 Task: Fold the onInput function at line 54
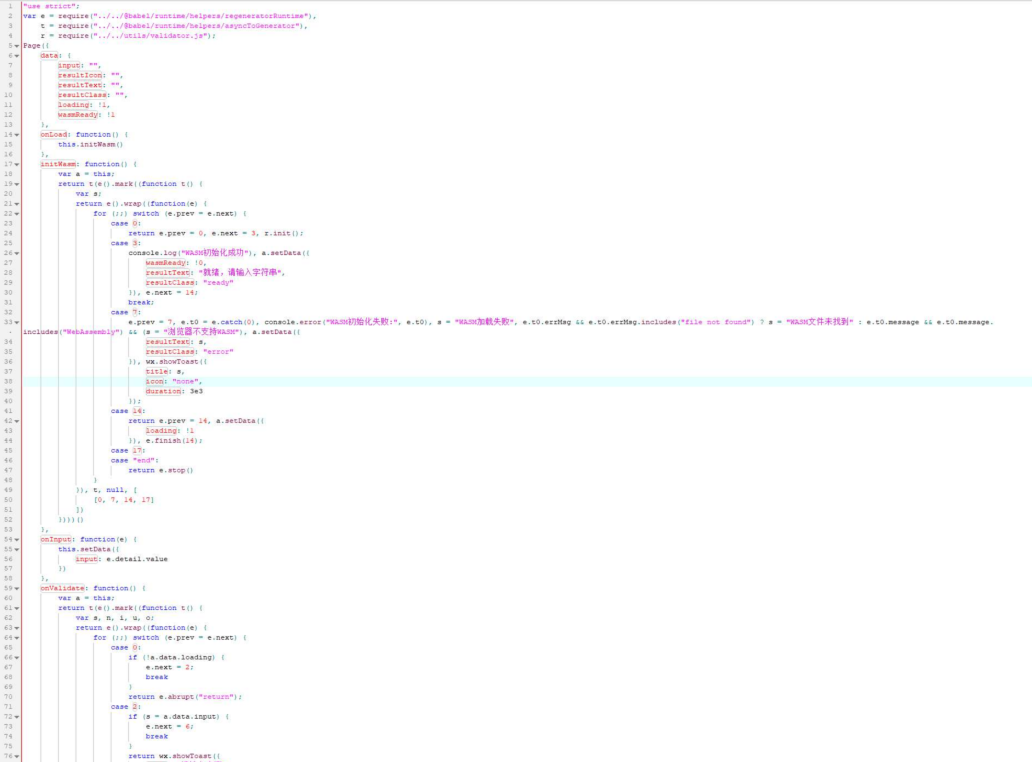(x=17, y=539)
